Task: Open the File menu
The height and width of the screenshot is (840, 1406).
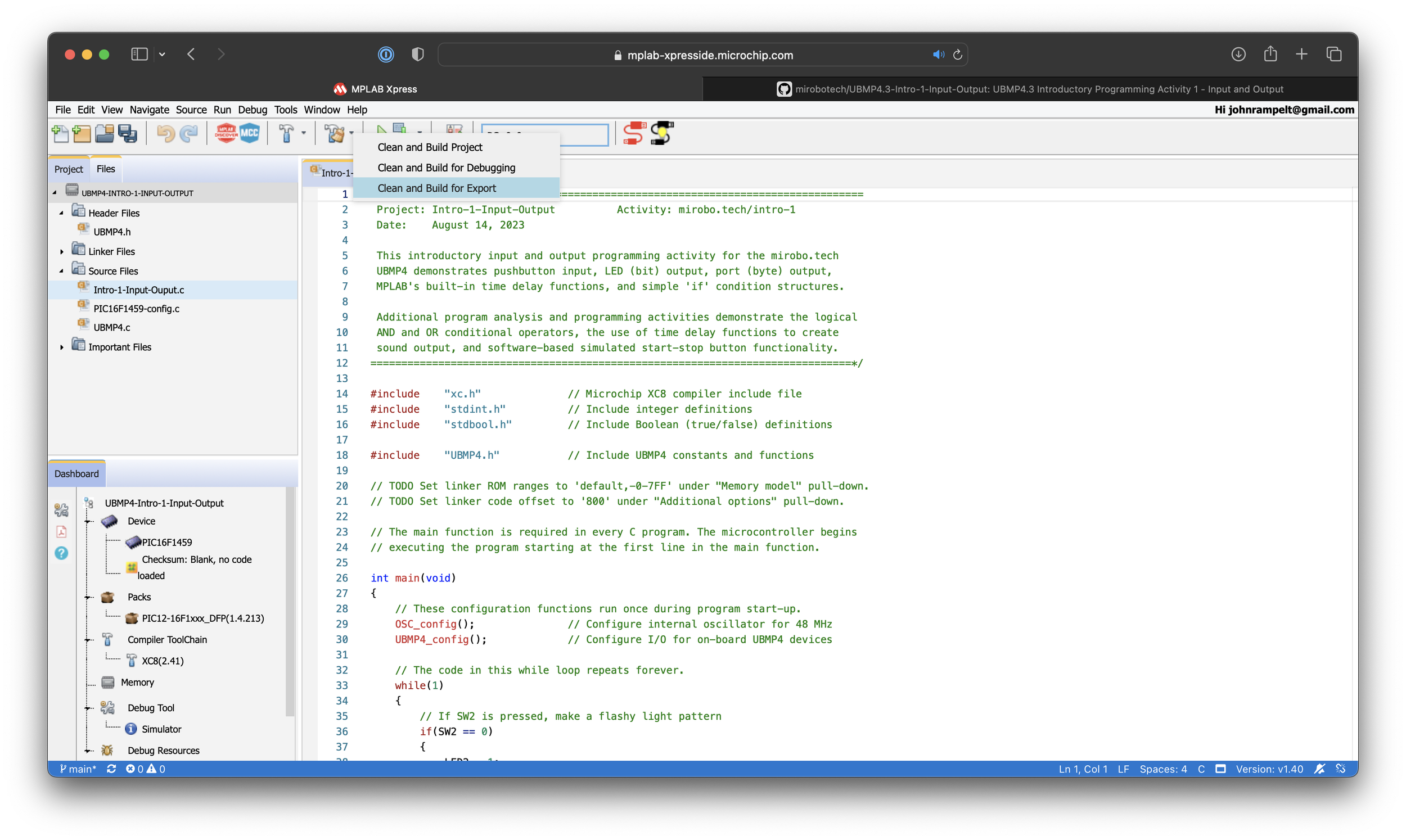Action: tap(63, 110)
